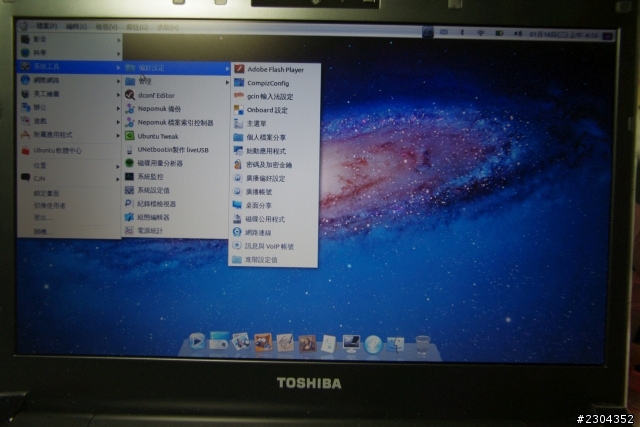The height and width of the screenshot is (427, 640).
Task: Open the Finder face icon in the dock
Action: [395, 345]
